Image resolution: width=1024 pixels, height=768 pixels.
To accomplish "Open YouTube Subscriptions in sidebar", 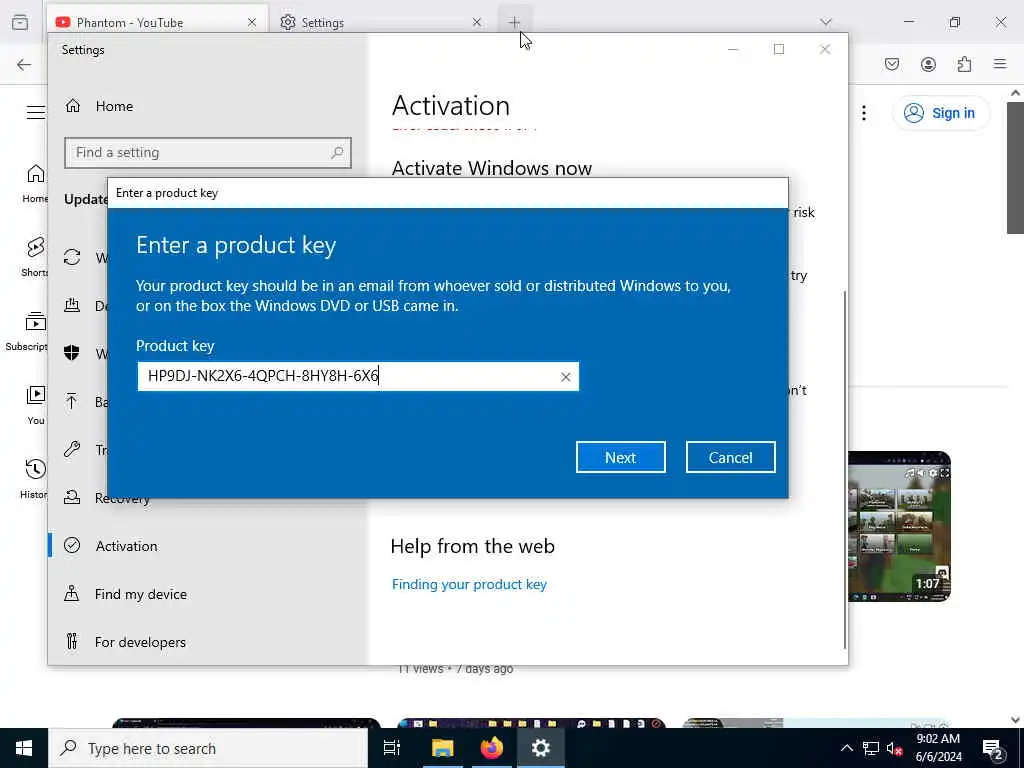I will pos(27,331).
